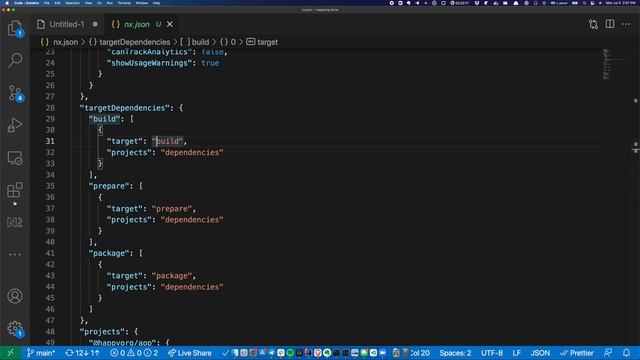Image resolution: width=640 pixels, height=360 pixels.
Task: Open the Nx Console view icon
Action: click(15, 222)
